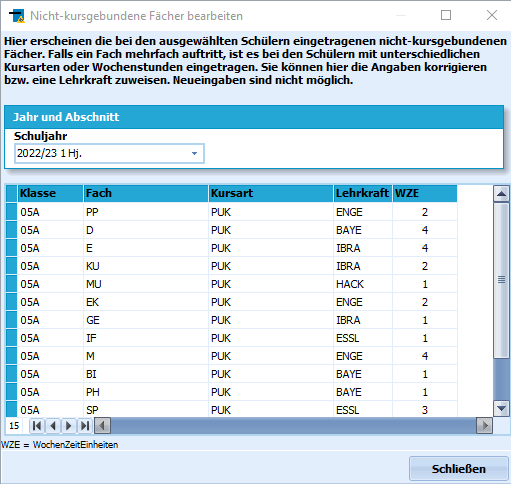Viewport: 511px width, 484px height.
Task: Select WZE cell of SP row
Action: pos(425,410)
